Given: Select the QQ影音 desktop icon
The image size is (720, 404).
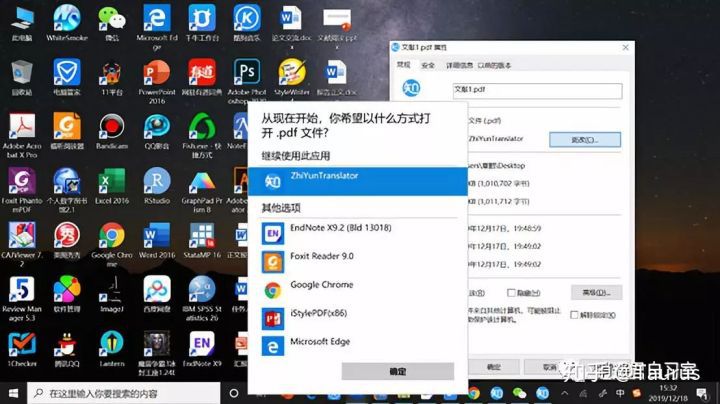Looking at the screenshot, I should click(x=157, y=132).
